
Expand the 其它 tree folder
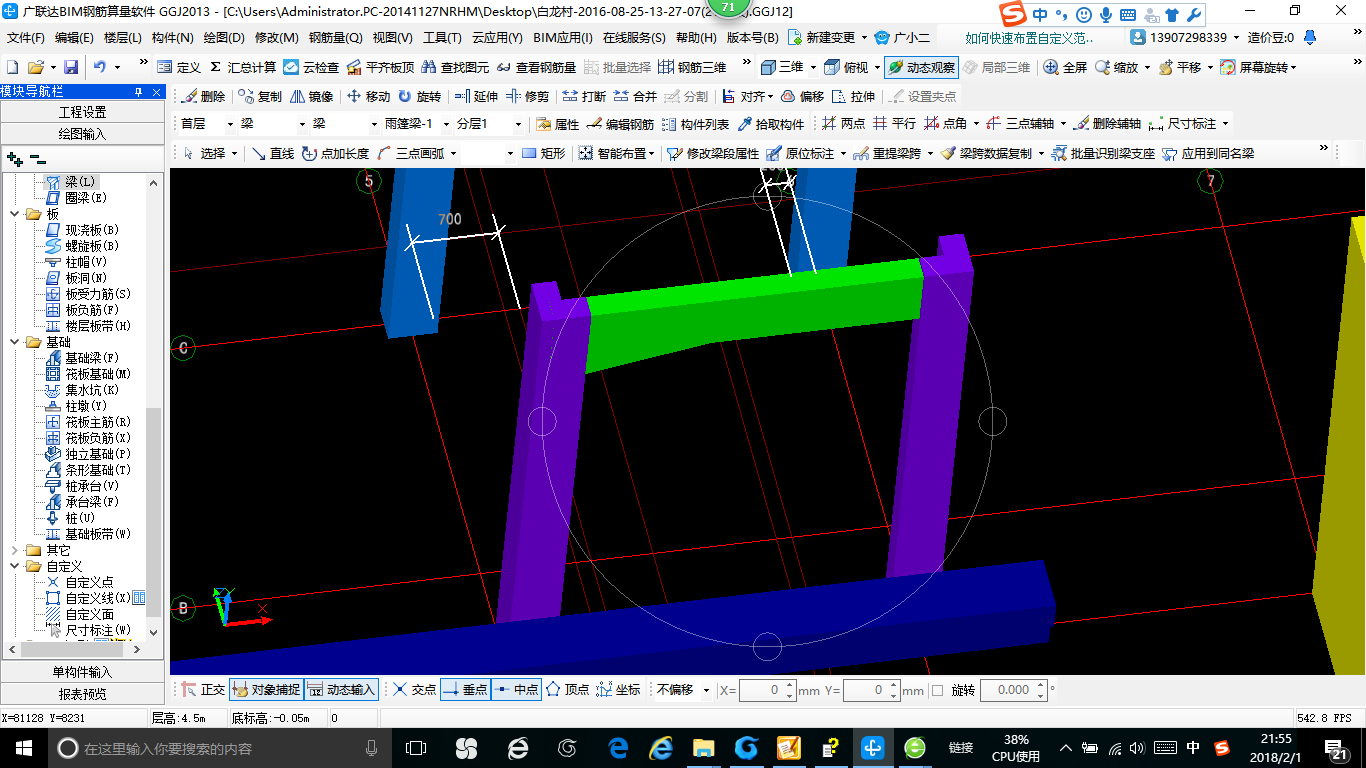[13, 550]
